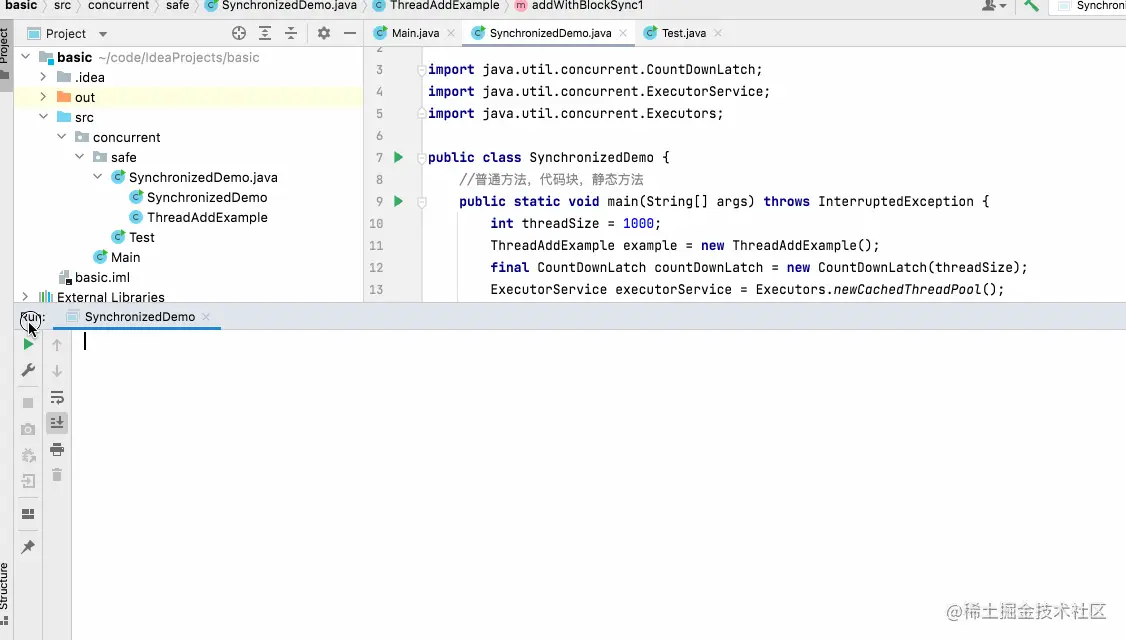Open the user account dropdown icon
The image size is (1126, 640).
coord(994,6)
